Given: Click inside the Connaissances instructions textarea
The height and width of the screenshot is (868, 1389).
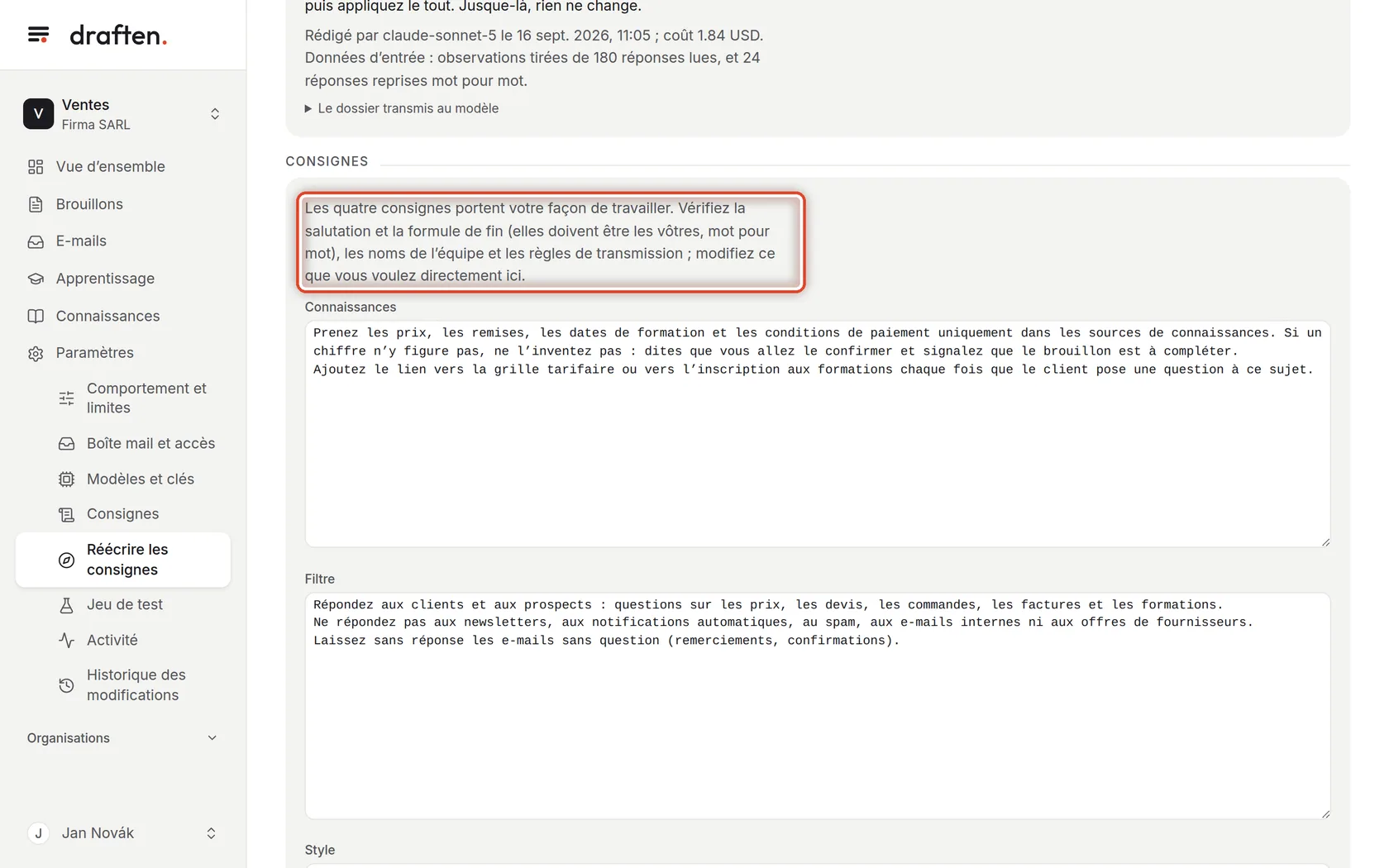Looking at the screenshot, I should (818, 434).
